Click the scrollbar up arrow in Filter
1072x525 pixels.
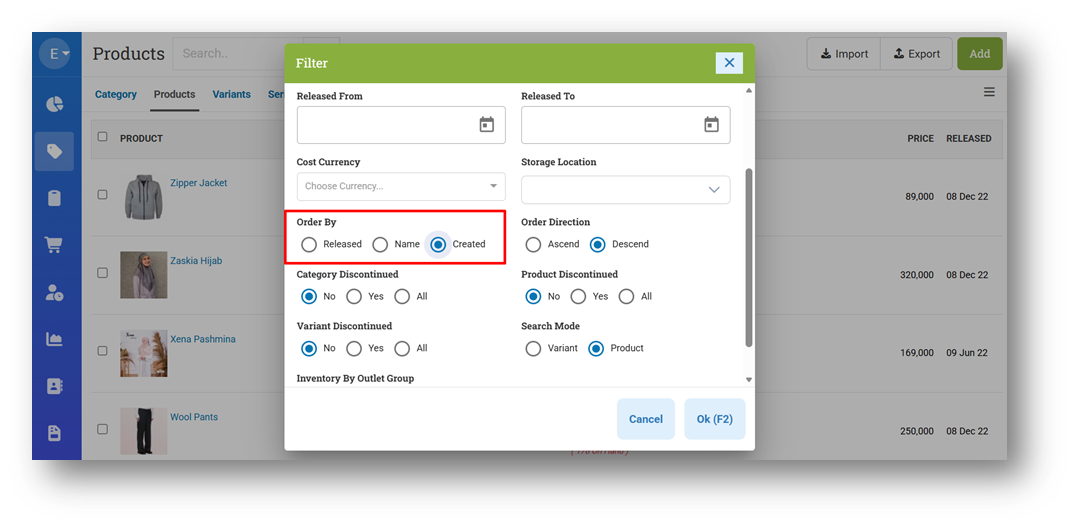click(x=749, y=90)
